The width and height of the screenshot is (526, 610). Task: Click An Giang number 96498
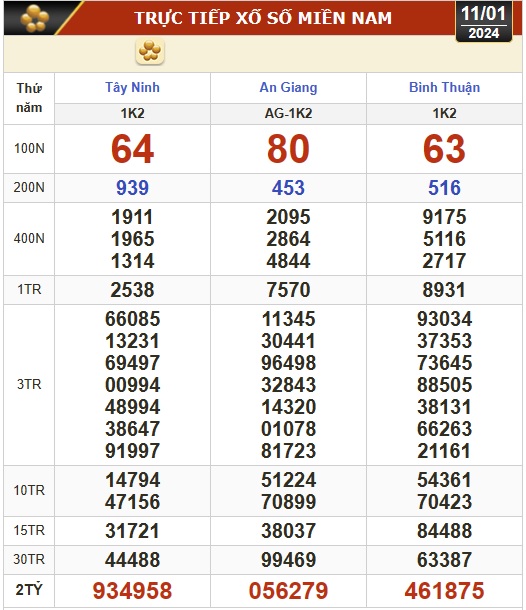coord(288,363)
